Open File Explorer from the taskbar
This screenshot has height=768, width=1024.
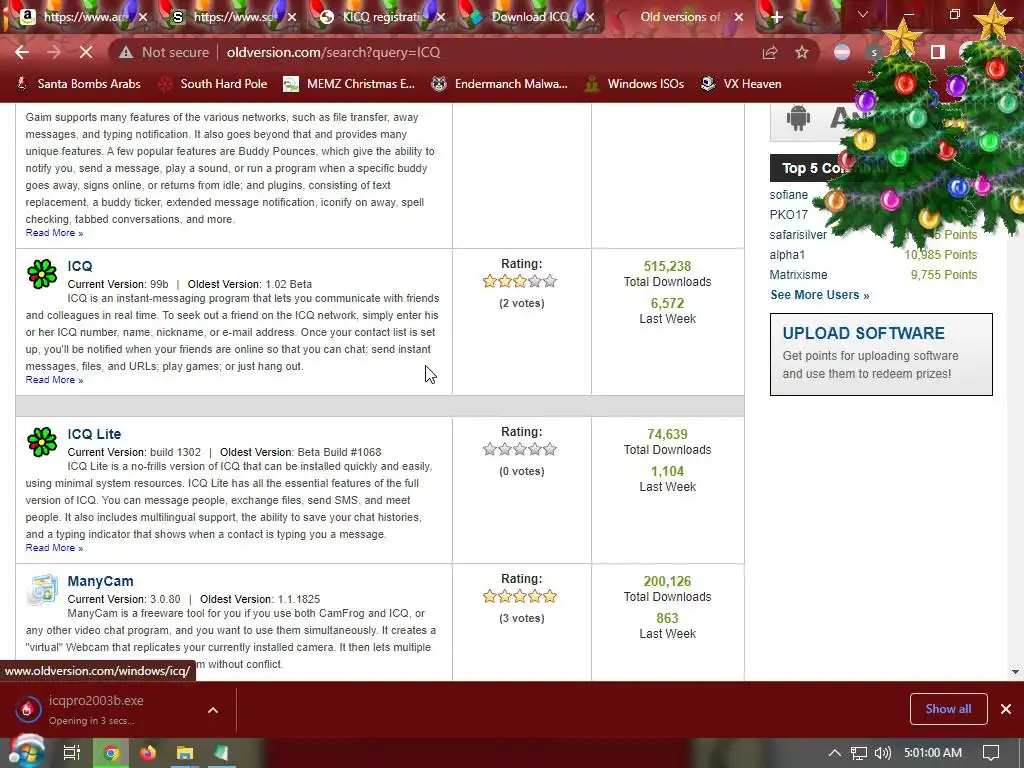click(185, 753)
